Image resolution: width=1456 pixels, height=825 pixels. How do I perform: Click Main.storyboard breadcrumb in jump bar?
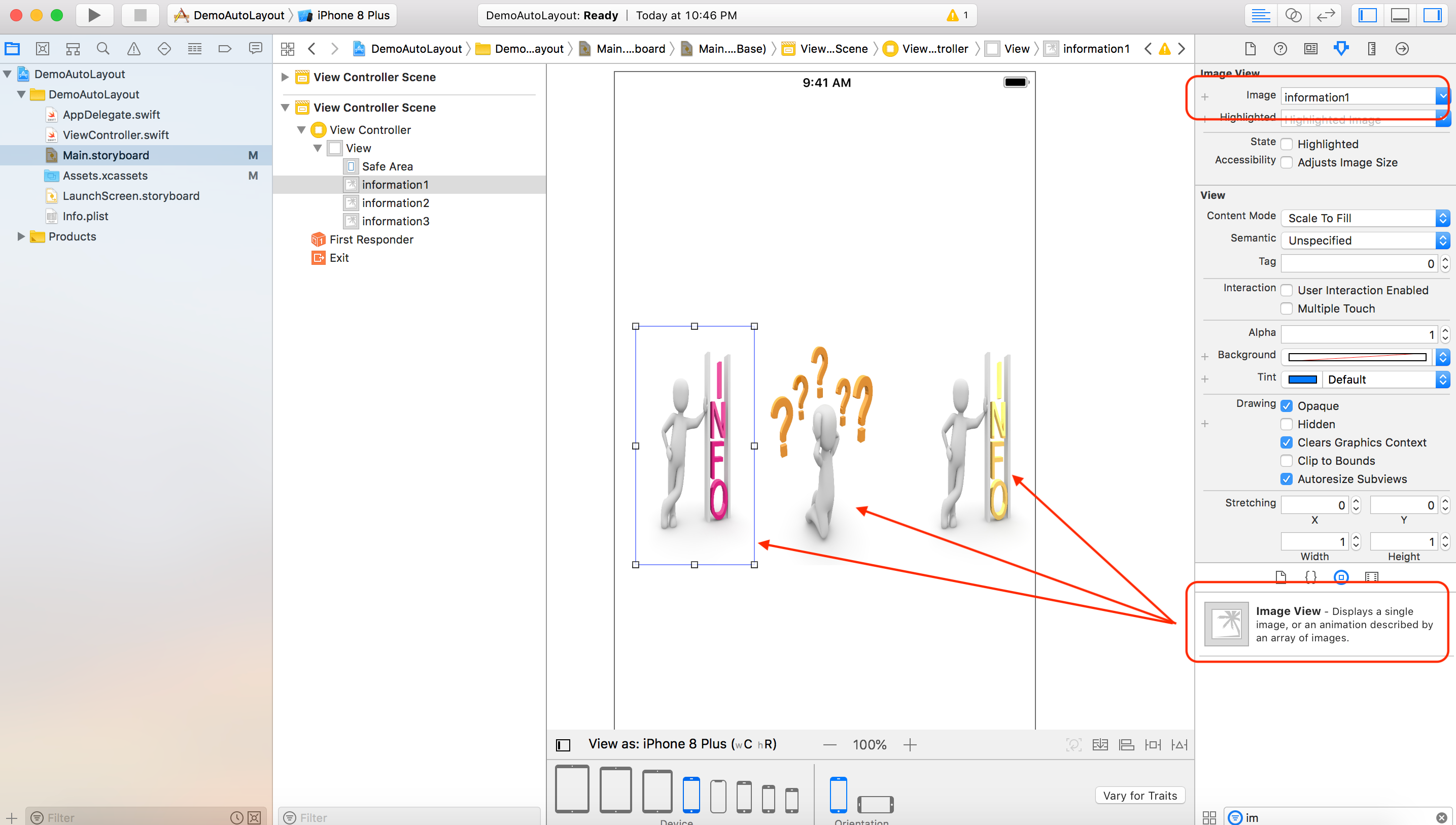(x=630, y=49)
